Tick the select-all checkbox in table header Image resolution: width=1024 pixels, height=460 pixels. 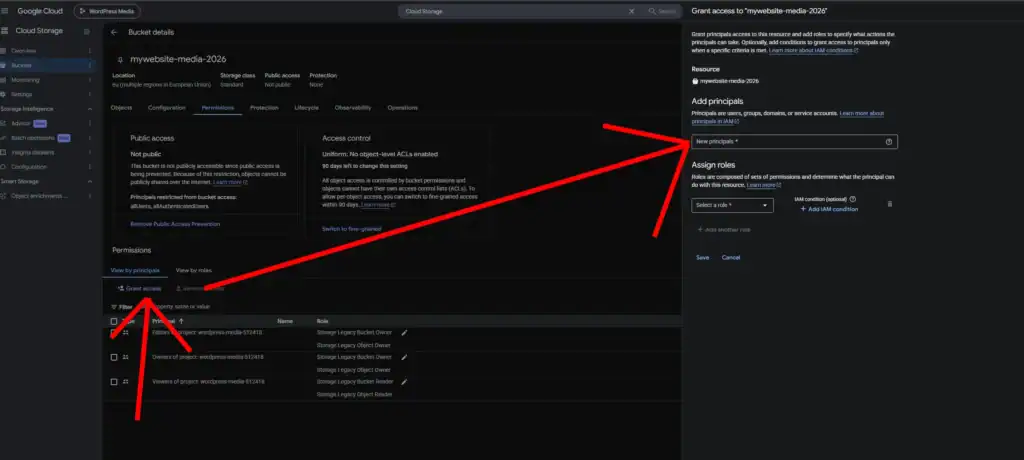[114, 321]
